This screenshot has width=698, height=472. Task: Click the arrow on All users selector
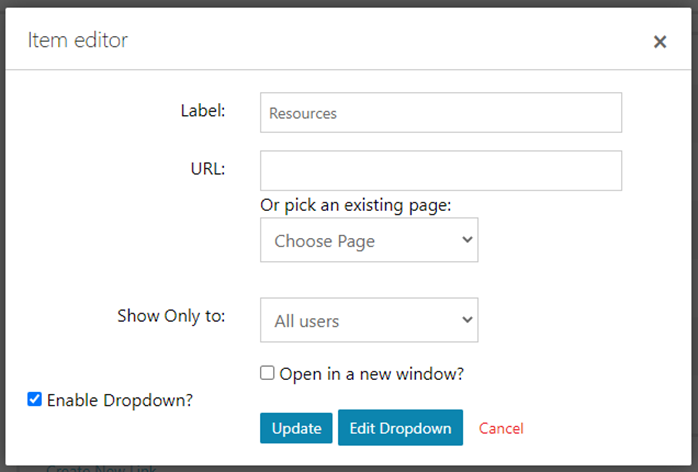pos(466,321)
